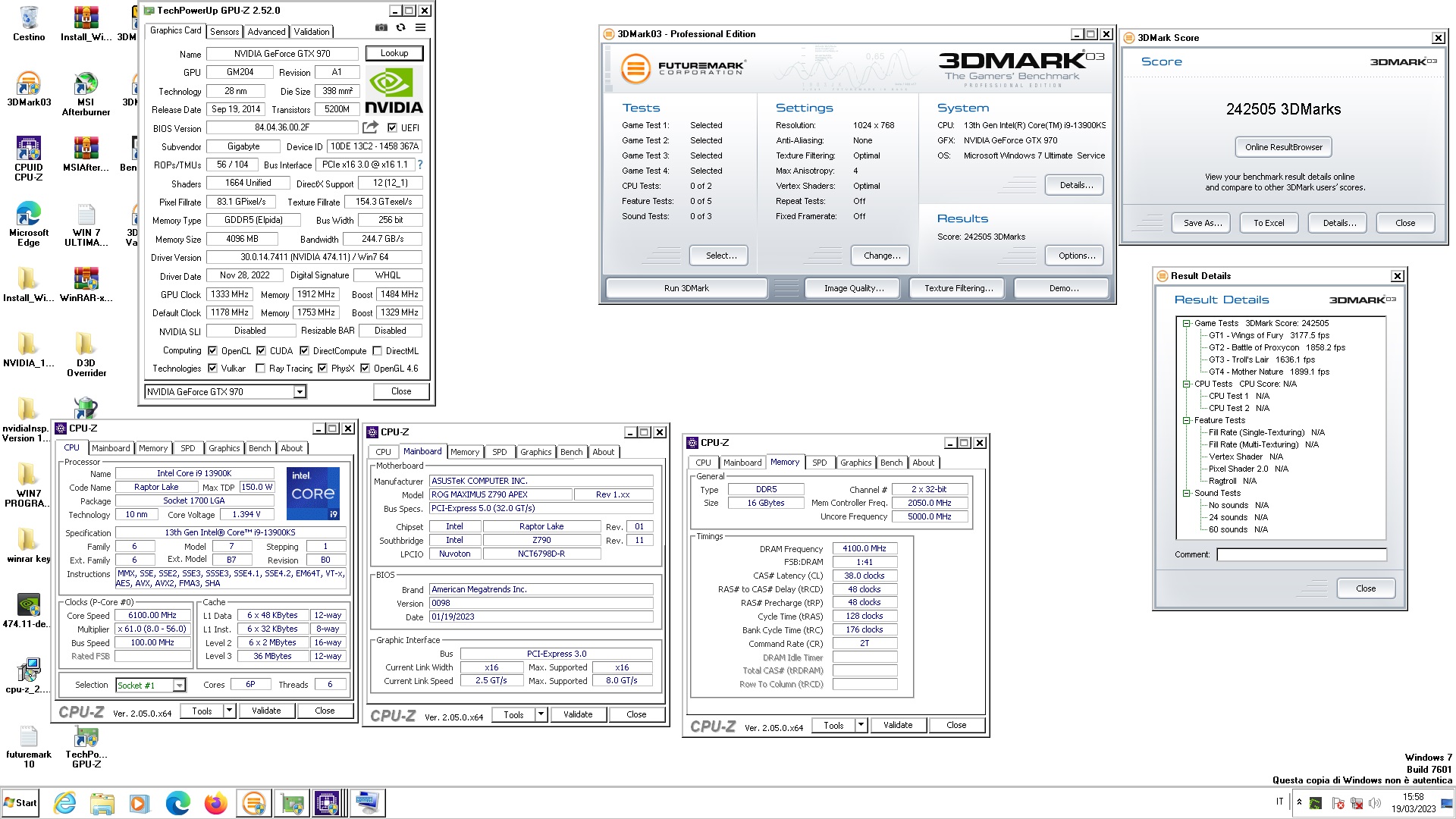
Task: Toggle Ray Tracing checkbox
Action: 260,368
